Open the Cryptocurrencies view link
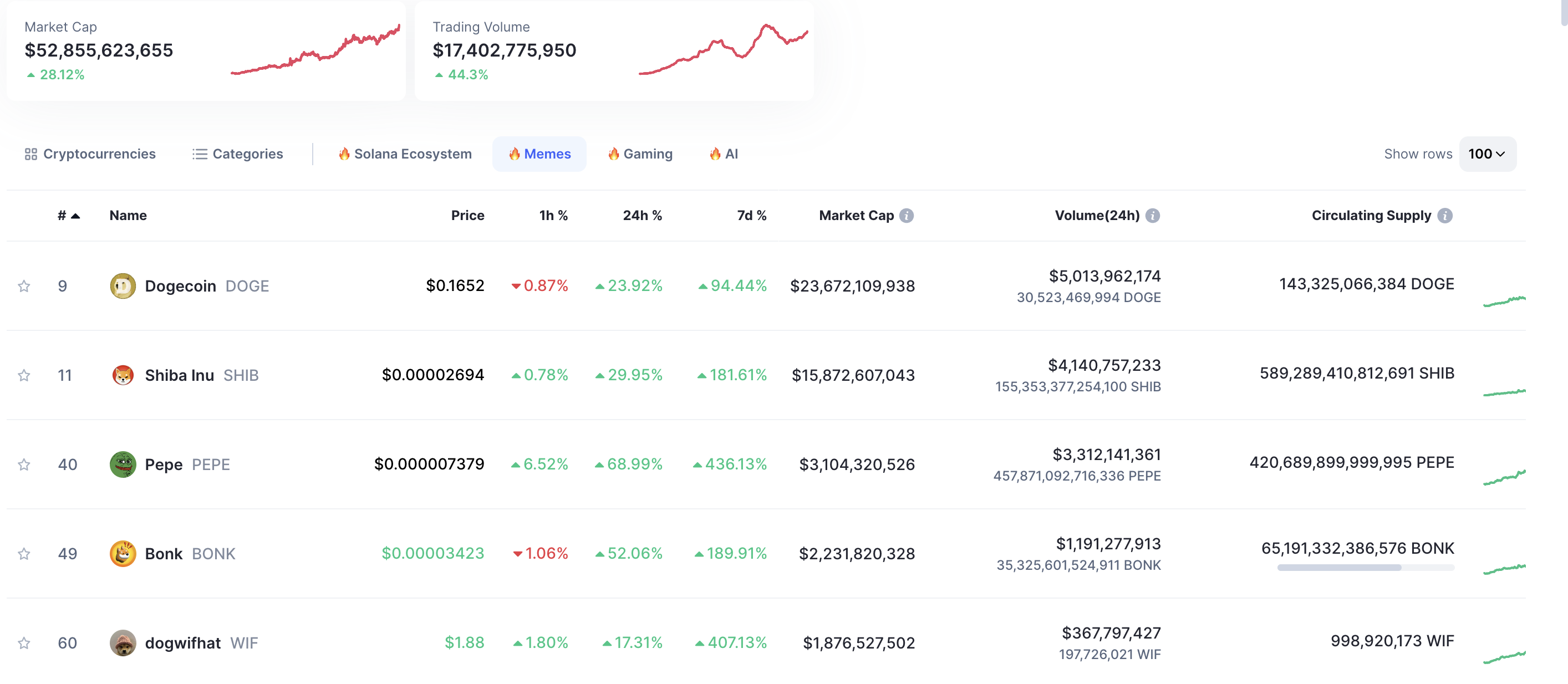Viewport: 1568px width, 684px height. (x=90, y=154)
